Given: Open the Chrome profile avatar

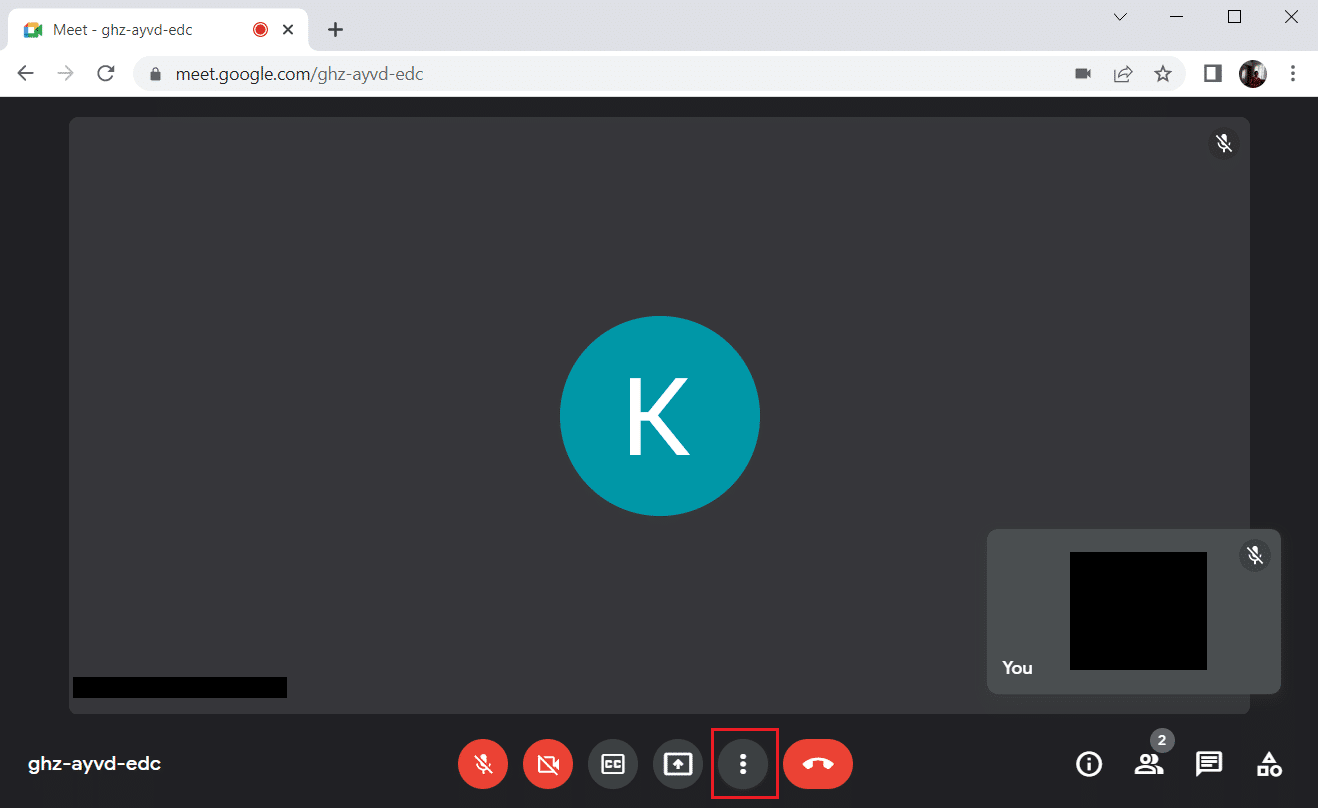Looking at the screenshot, I should (x=1253, y=74).
